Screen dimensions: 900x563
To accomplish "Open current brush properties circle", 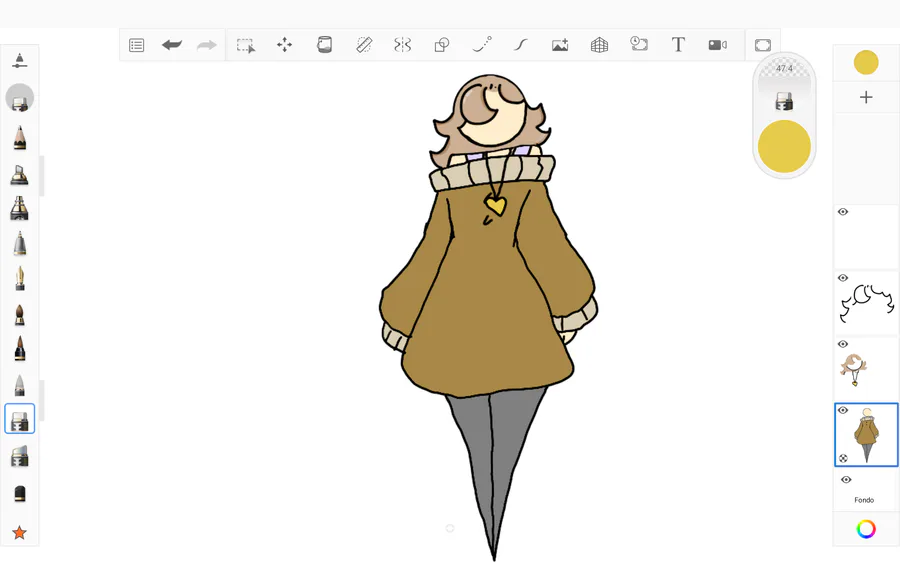I will [x=20, y=98].
